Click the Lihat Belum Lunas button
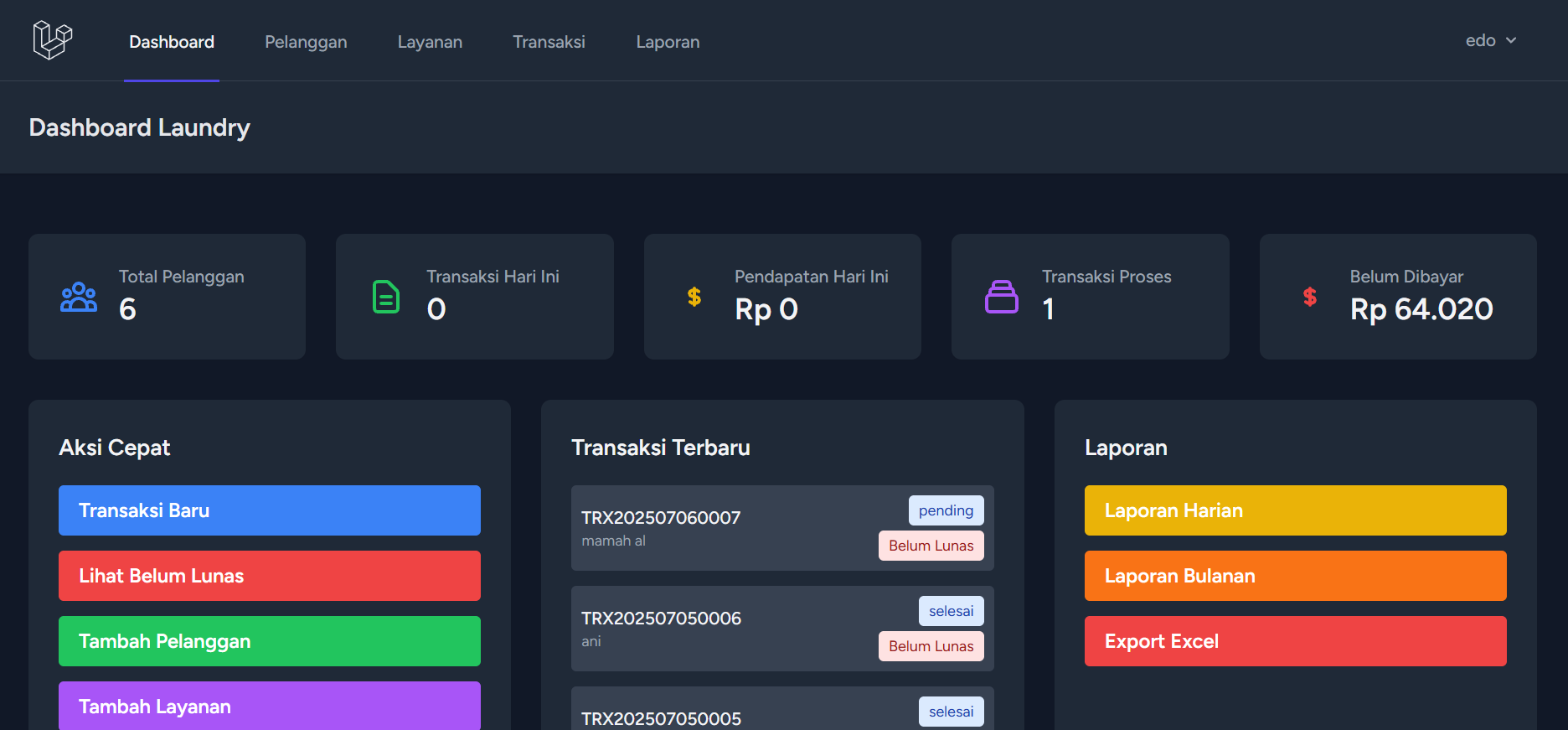 [x=270, y=576]
